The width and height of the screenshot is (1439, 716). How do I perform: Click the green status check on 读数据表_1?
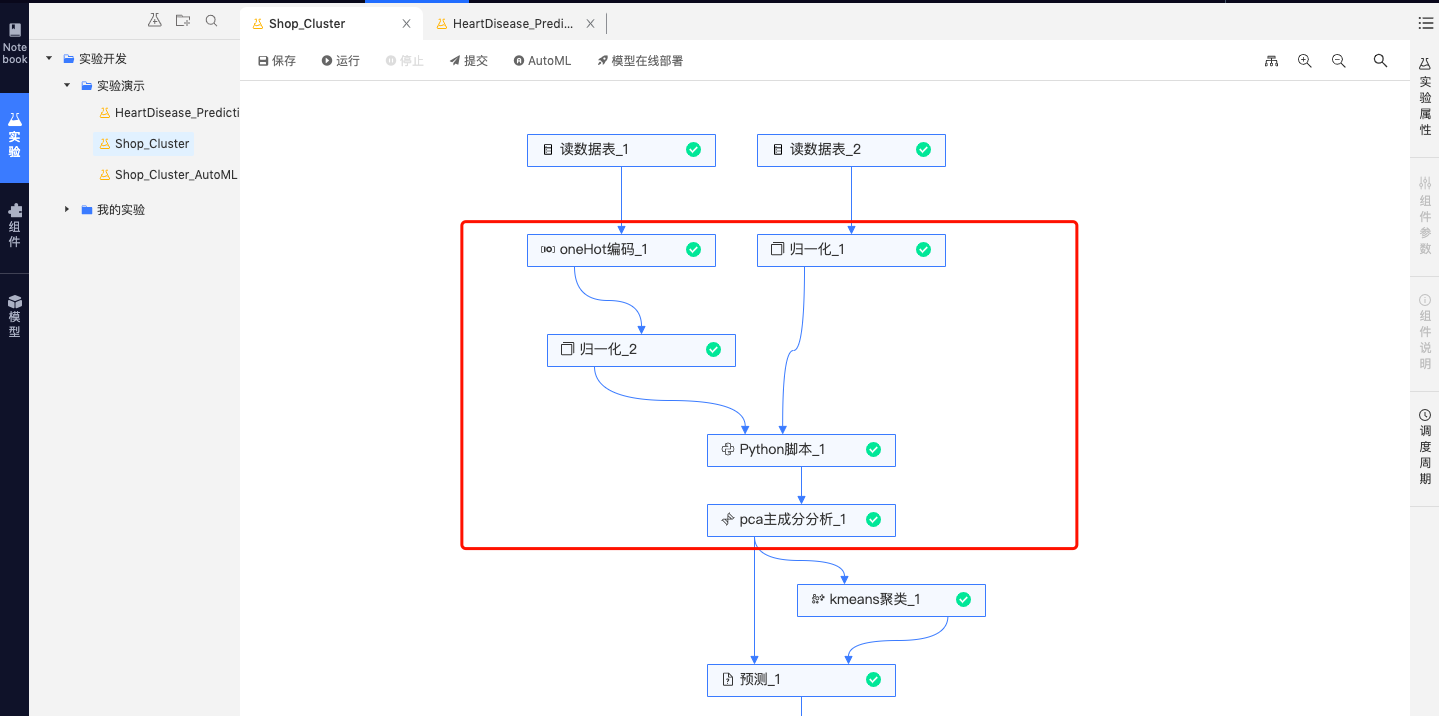[x=693, y=150]
